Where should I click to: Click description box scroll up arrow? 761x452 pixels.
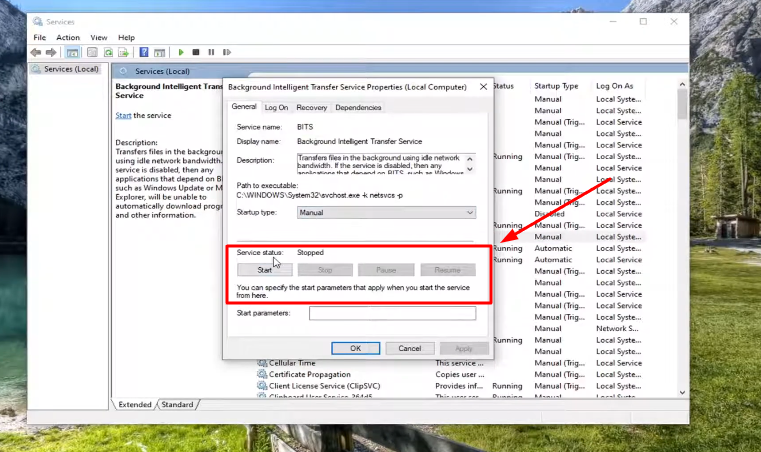(x=470, y=159)
